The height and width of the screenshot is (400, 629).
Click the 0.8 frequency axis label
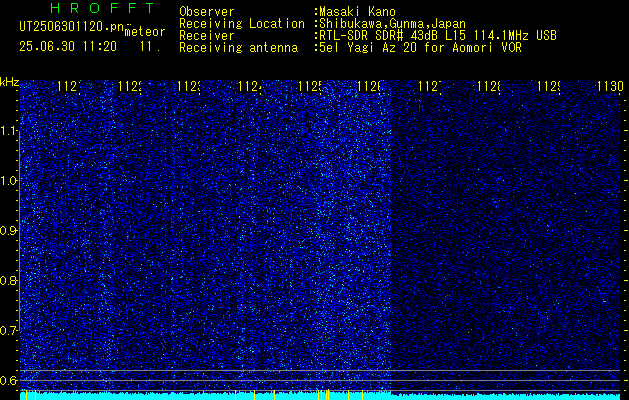point(8,280)
